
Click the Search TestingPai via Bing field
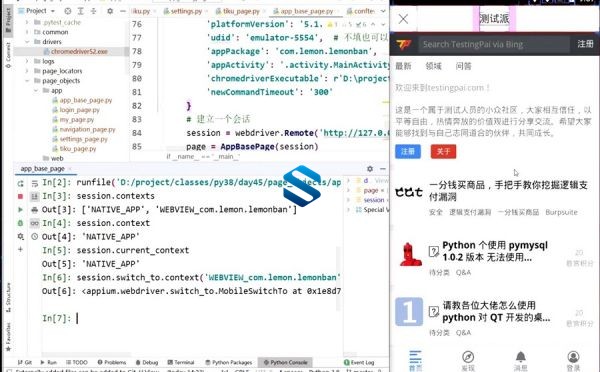[x=493, y=44]
